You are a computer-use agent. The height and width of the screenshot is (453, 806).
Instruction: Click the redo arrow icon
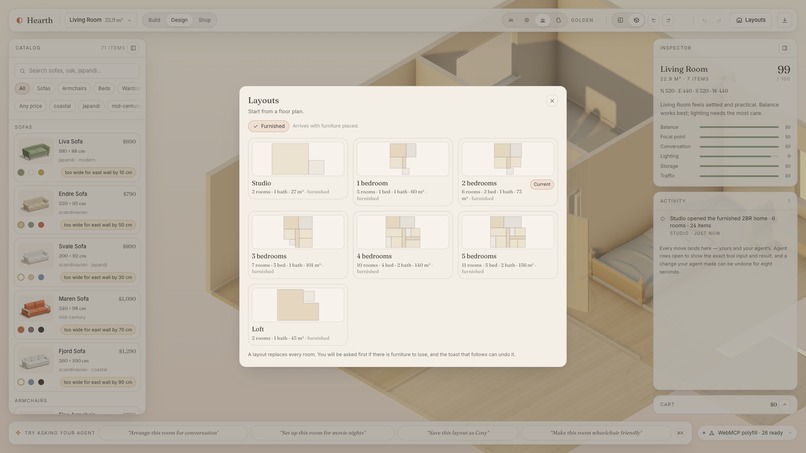point(719,20)
